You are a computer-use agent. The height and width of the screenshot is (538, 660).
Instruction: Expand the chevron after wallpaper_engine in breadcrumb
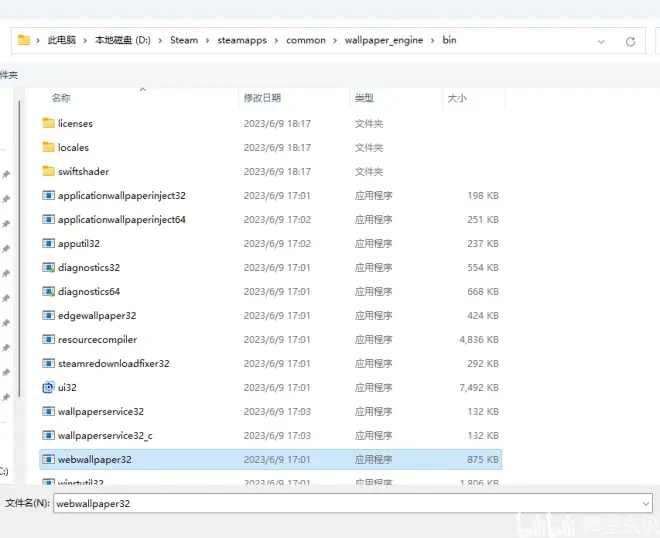pyautogui.click(x=433, y=40)
